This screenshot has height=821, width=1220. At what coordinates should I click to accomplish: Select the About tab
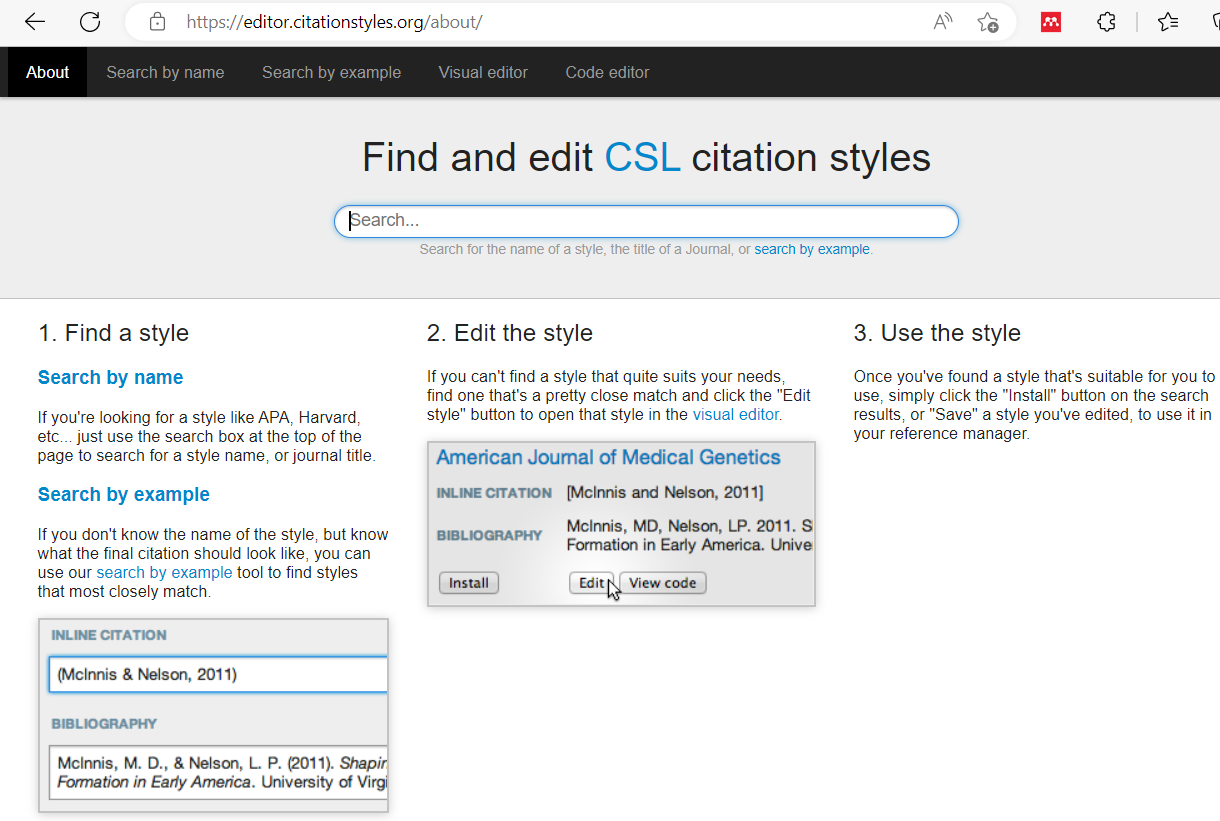pos(47,71)
